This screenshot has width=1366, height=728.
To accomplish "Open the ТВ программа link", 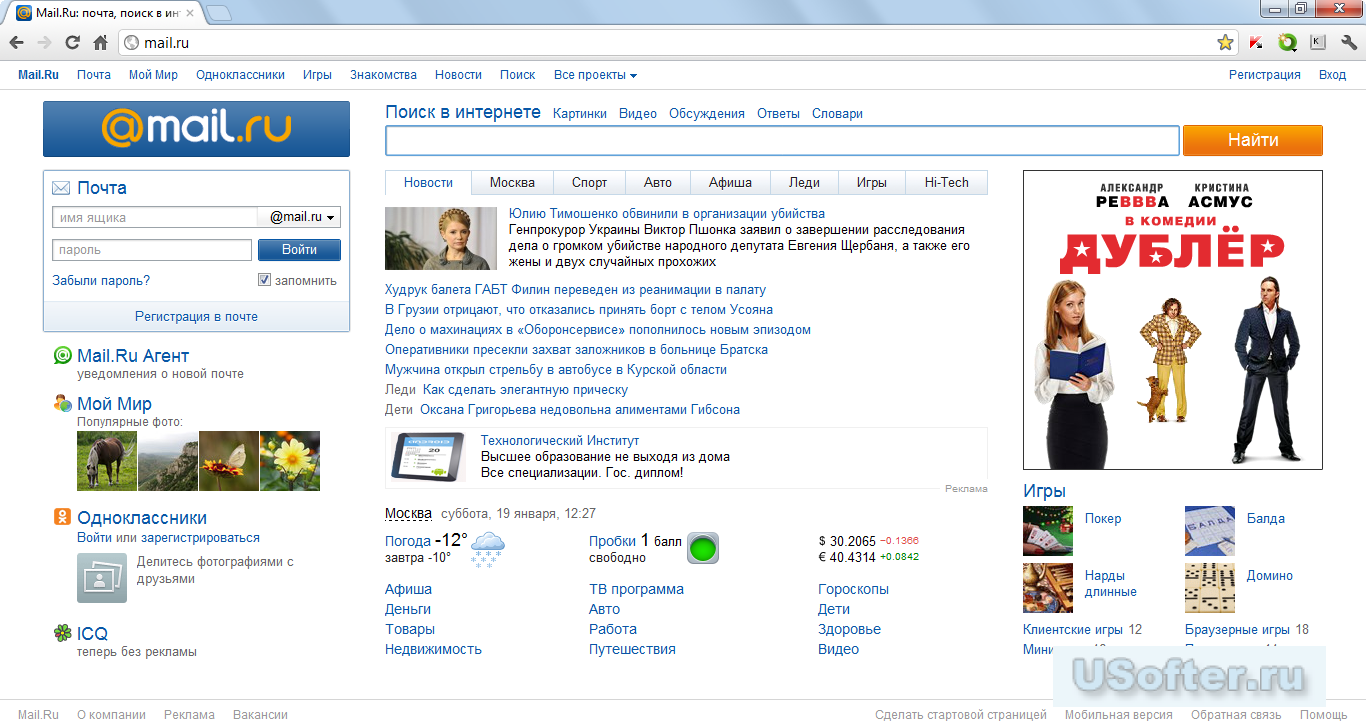I will pyautogui.click(x=636, y=589).
